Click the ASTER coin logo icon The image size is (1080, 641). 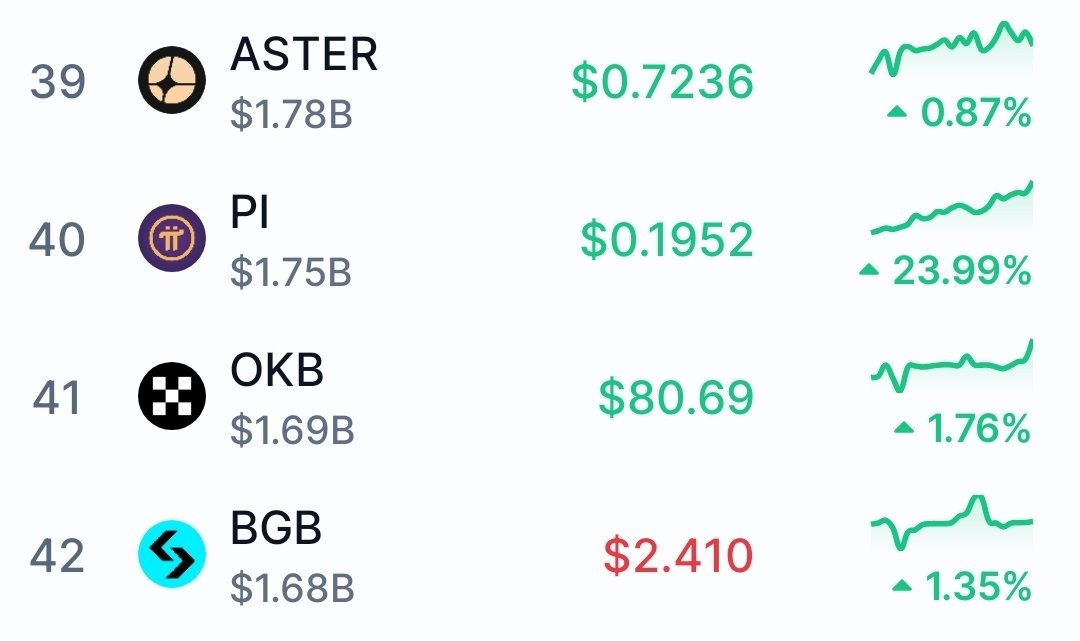pos(171,82)
